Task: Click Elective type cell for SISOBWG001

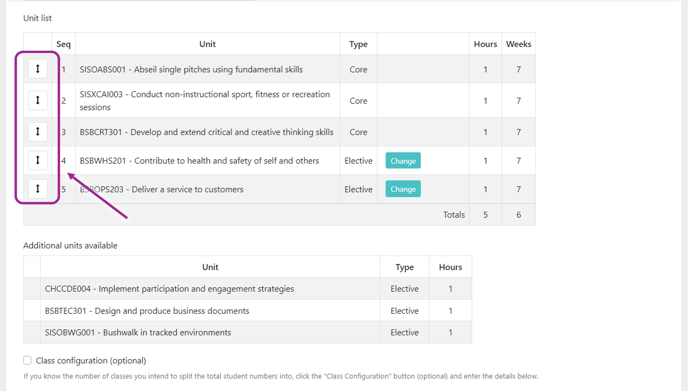Action: (405, 333)
